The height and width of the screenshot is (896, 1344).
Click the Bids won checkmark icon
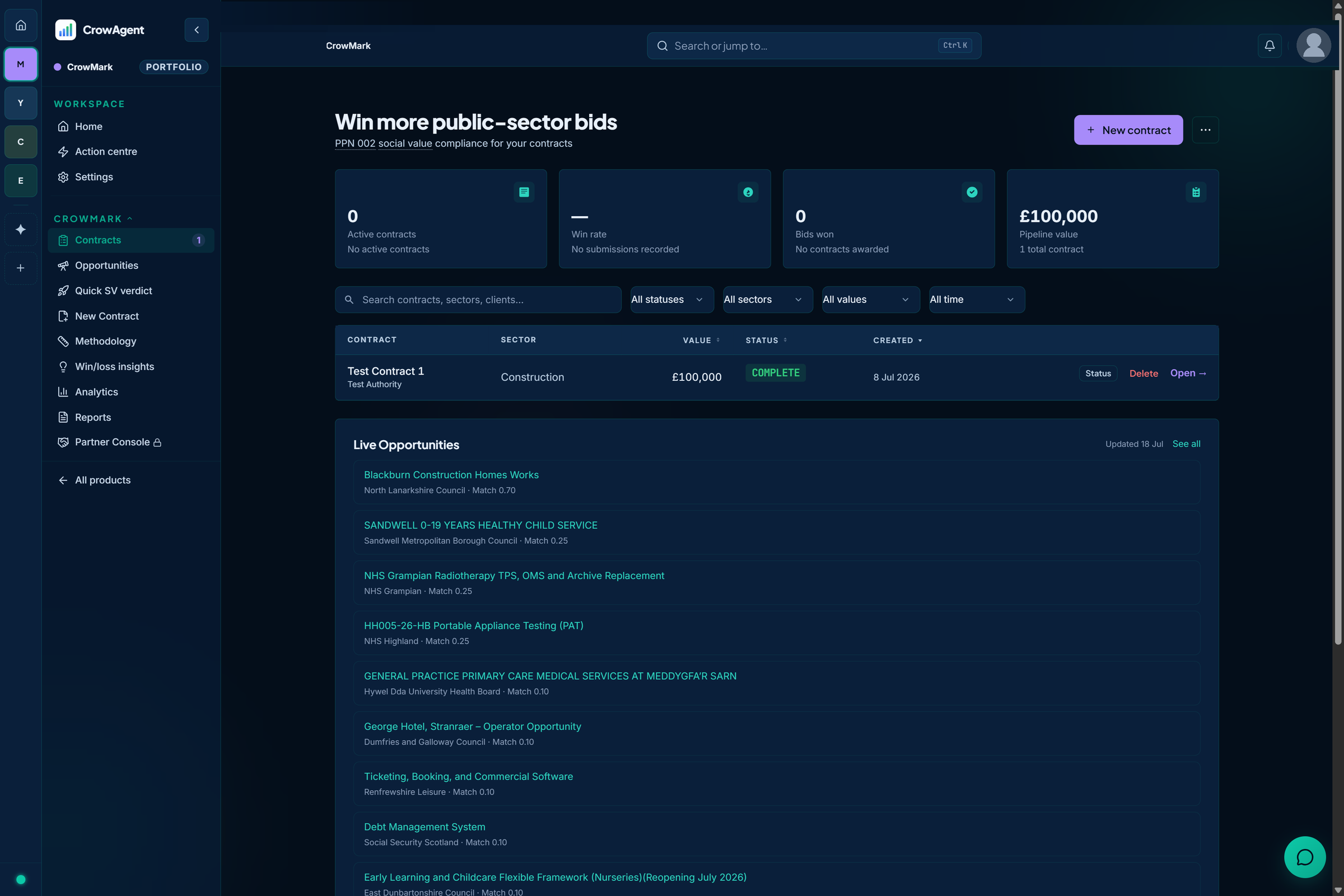pyautogui.click(x=972, y=192)
